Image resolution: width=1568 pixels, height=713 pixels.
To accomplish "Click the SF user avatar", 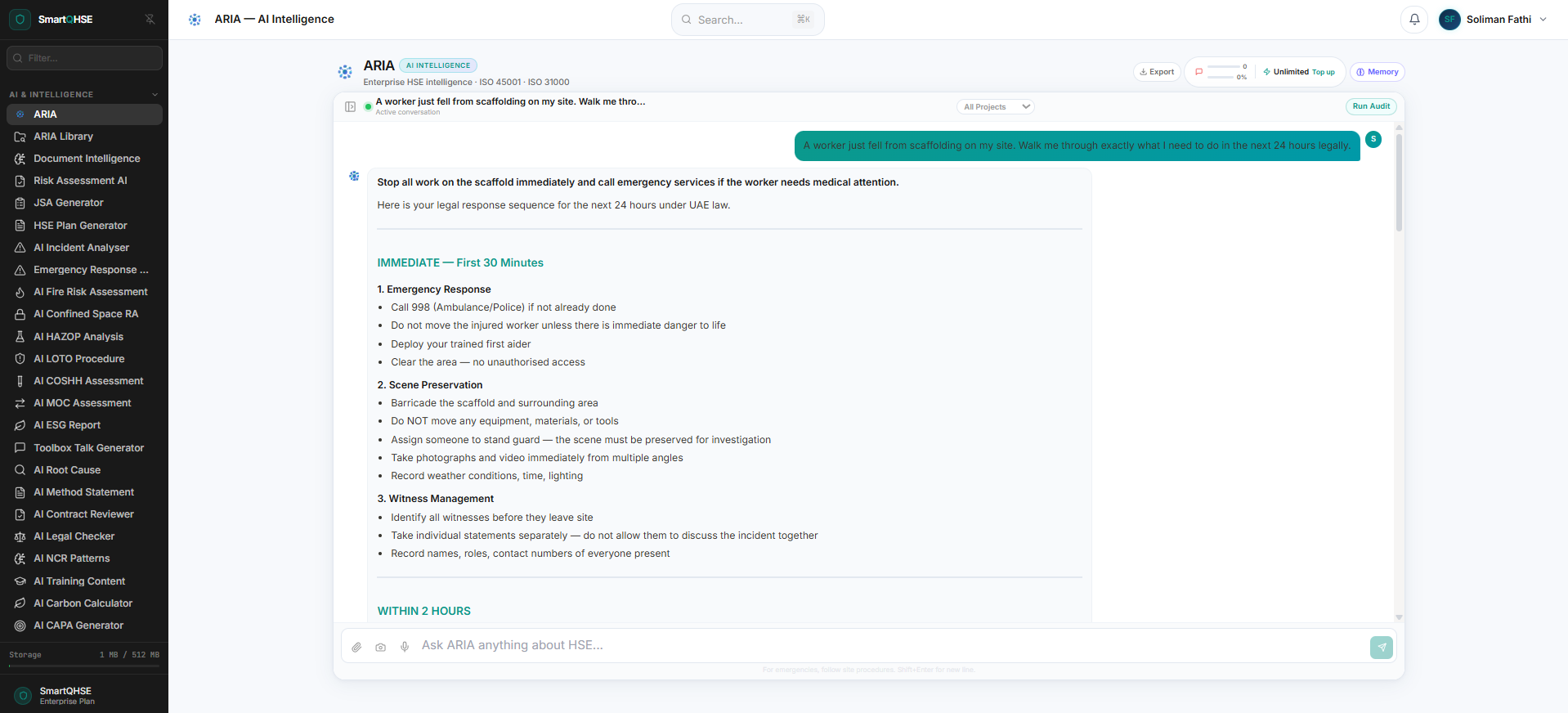I will click(1449, 20).
